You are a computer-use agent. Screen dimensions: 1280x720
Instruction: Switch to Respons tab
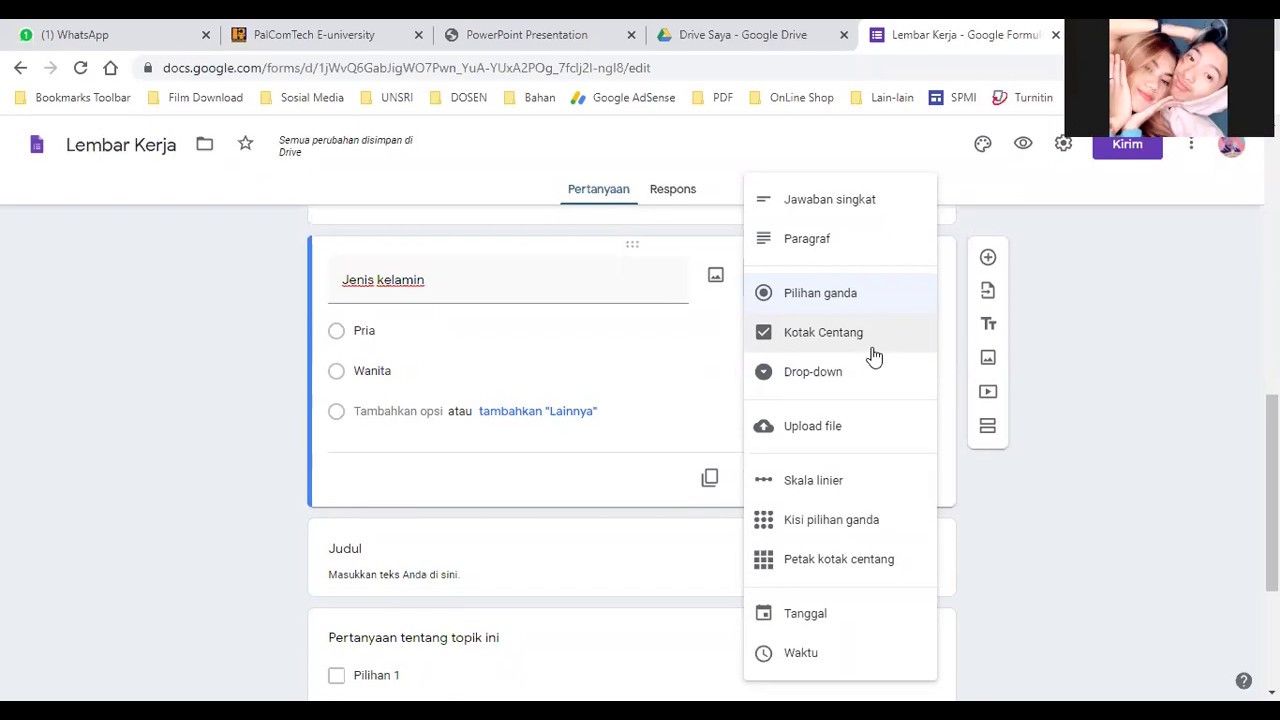point(672,189)
